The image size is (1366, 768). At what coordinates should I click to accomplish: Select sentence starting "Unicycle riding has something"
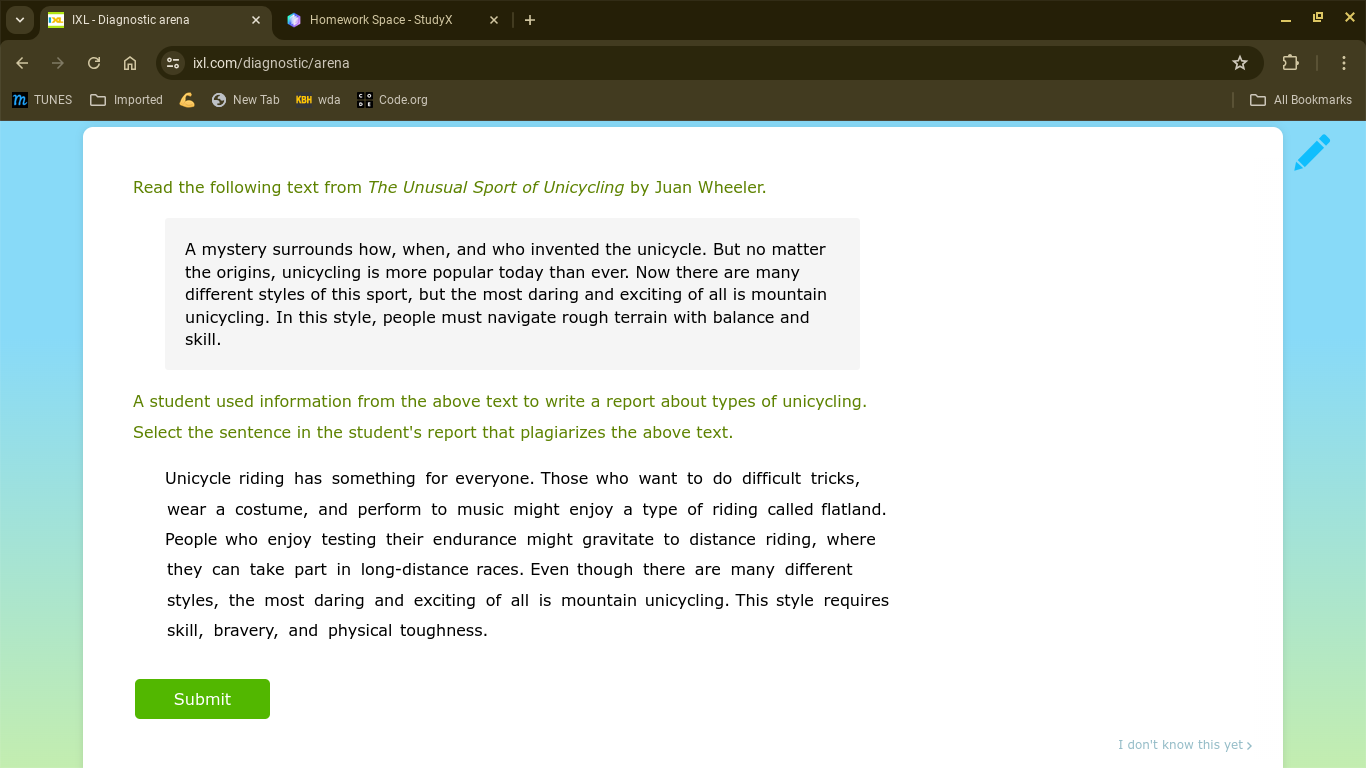tap(350, 479)
